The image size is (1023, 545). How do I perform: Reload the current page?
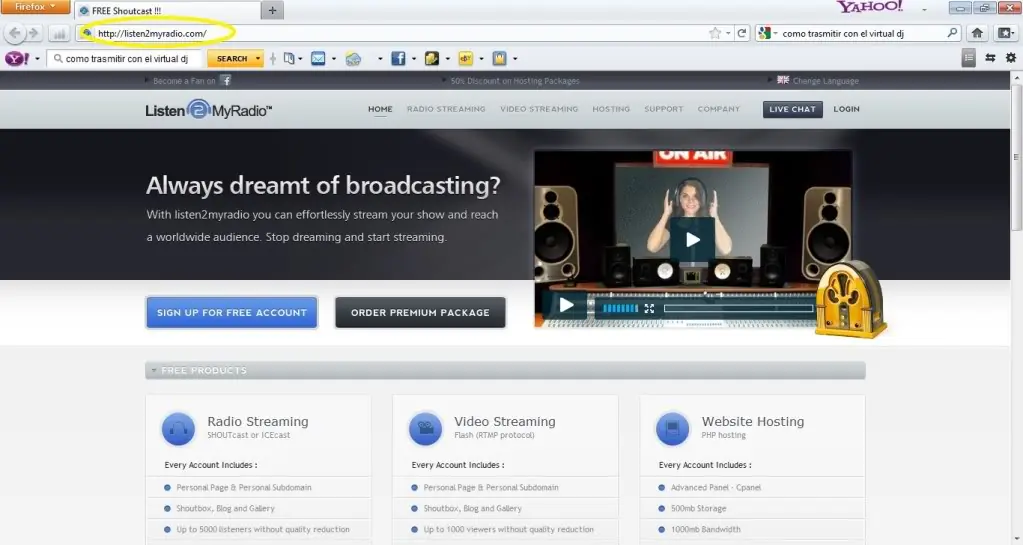(x=742, y=33)
